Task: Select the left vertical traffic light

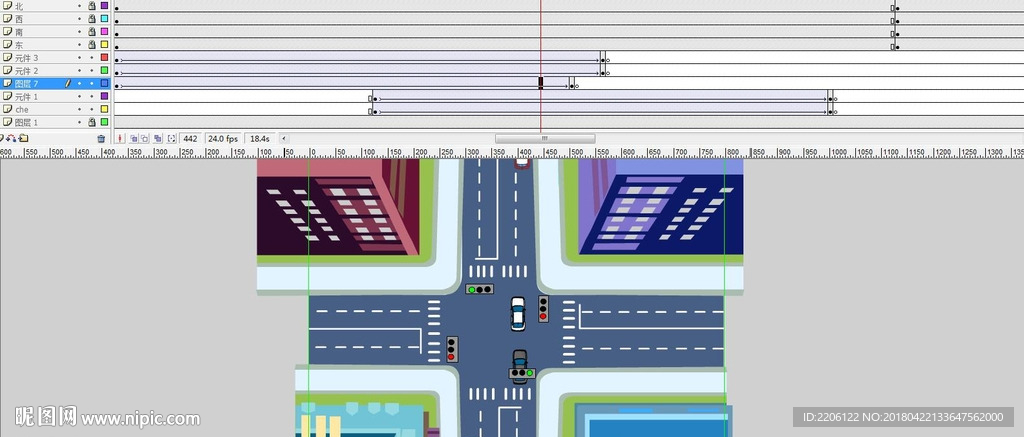Action: pos(451,349)
